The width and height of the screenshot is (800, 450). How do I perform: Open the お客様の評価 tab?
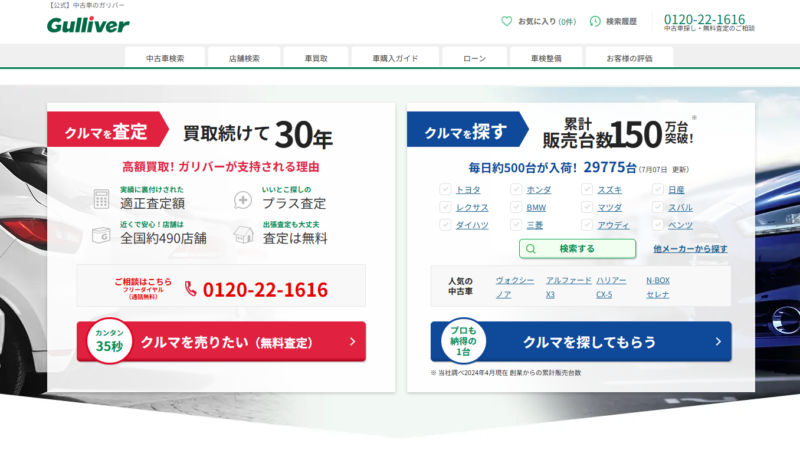coord(629,58)
